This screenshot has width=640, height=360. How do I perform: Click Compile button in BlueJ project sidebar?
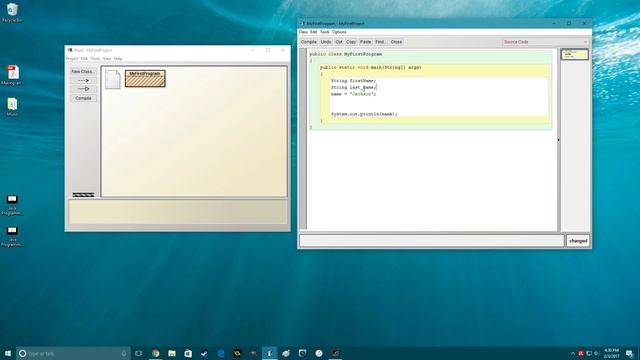coord(83,98)
